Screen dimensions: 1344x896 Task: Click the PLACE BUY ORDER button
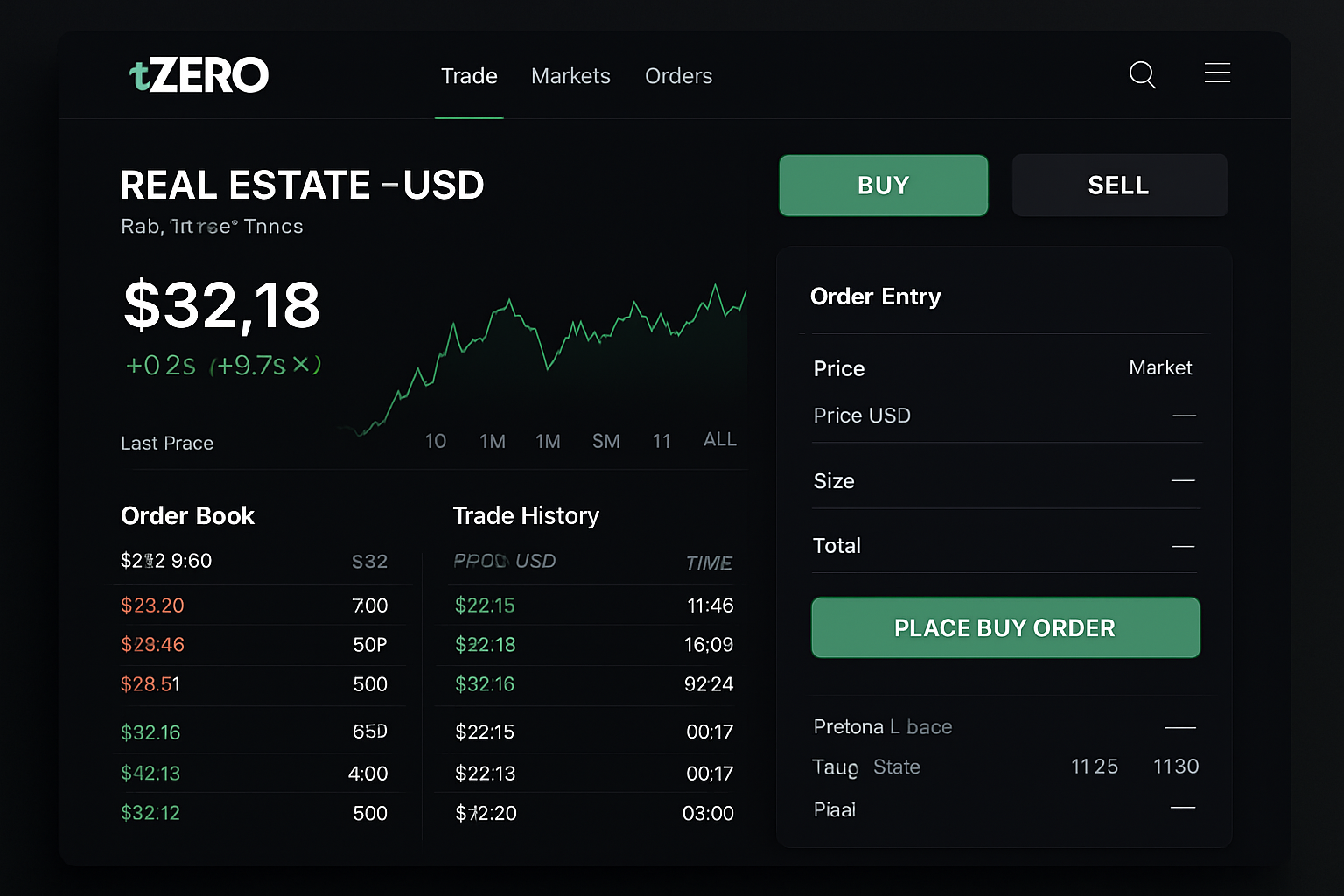1004,627
